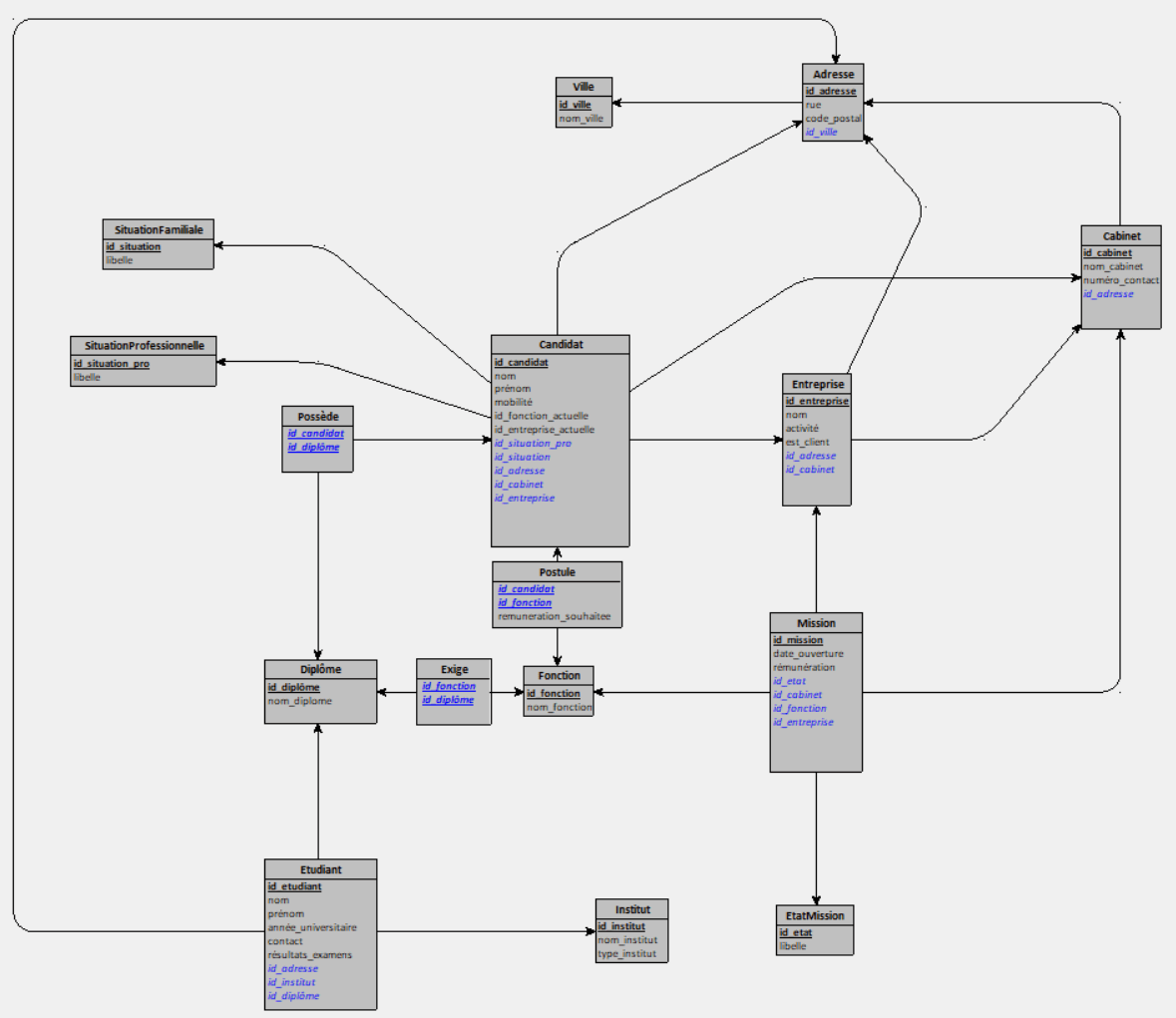Select the Ville table header
The width and height of the screenshot is (1176, 1018).
[584, 87]
